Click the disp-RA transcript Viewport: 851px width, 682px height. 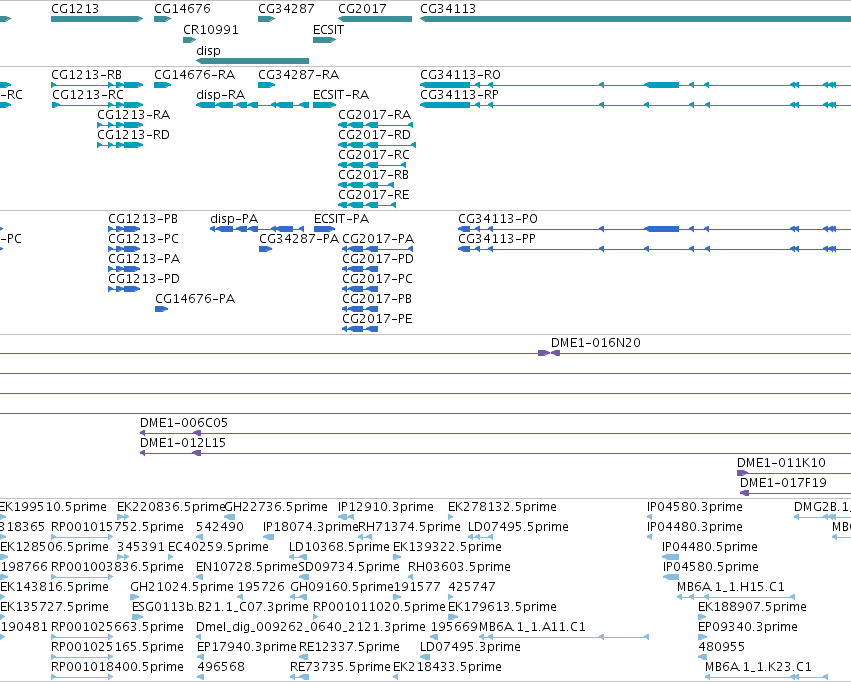click(x=252, y=105)
